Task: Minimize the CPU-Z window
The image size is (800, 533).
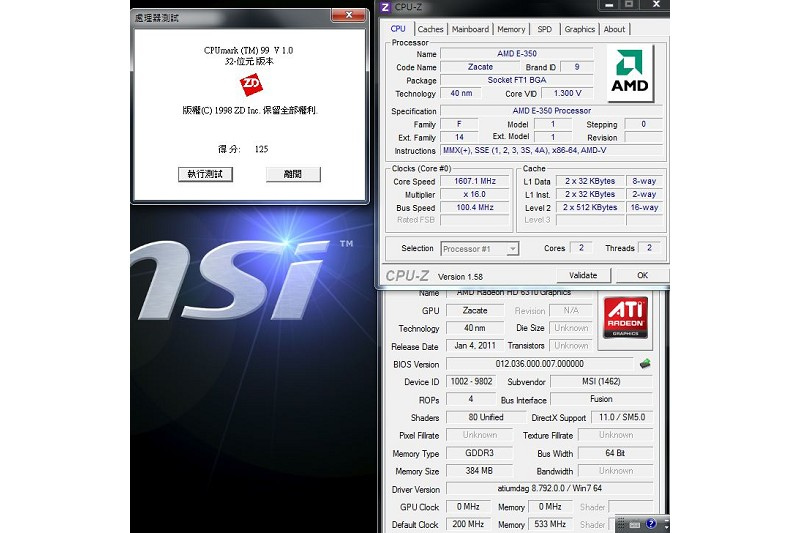Action: point(609,5)
